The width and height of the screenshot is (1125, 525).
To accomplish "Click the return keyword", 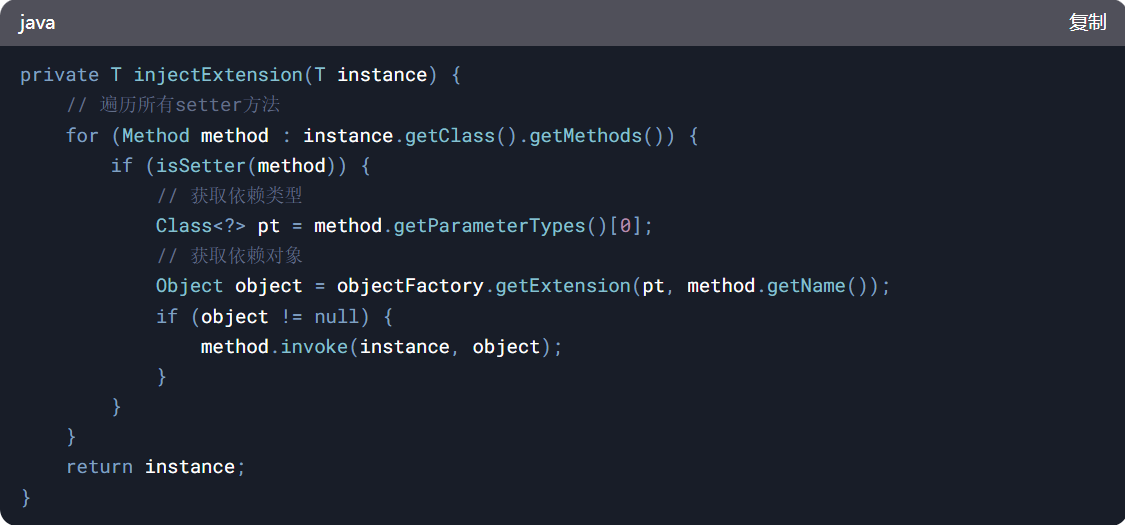I will click(99, 467).
